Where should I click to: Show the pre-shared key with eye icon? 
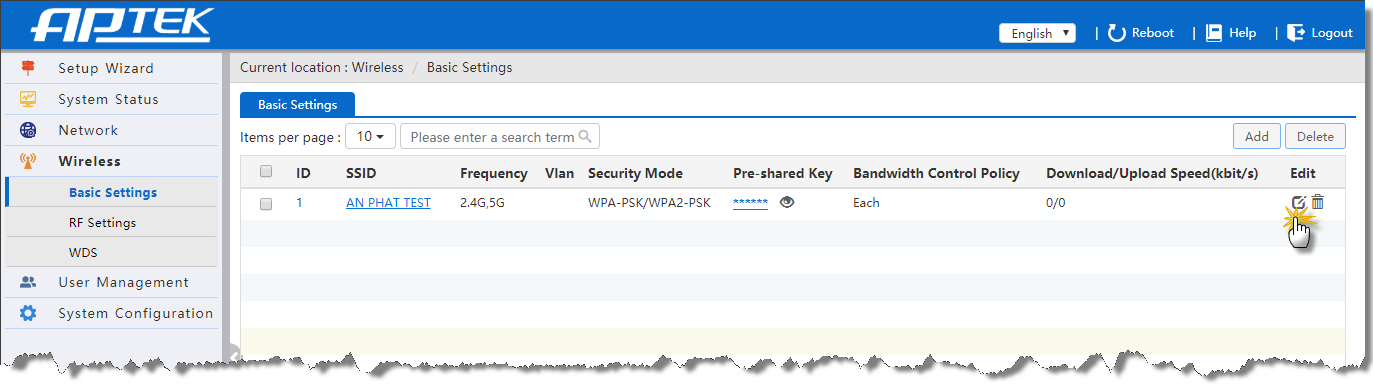pos(787,202)
